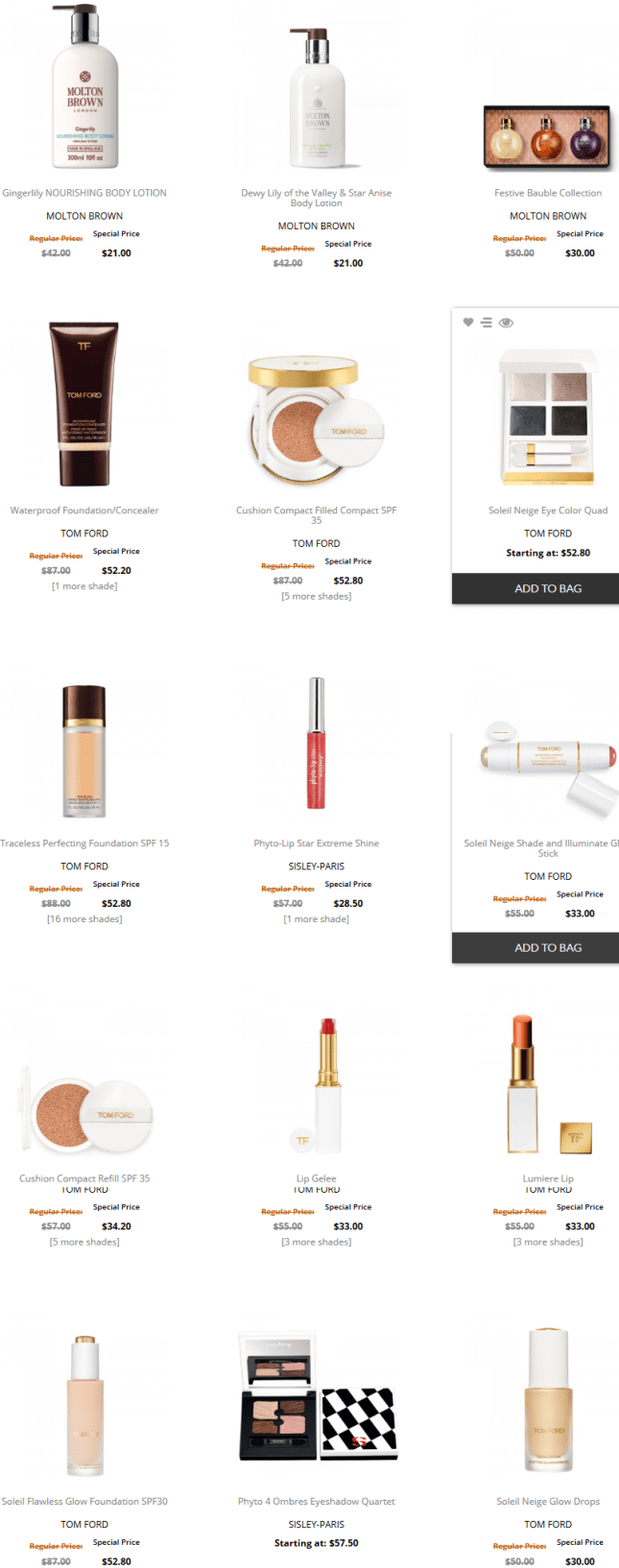Open Gingerlily Nourishing Body Lotion product link
The width and height of the screenshot is (619, 1568).
coord(84,193)
